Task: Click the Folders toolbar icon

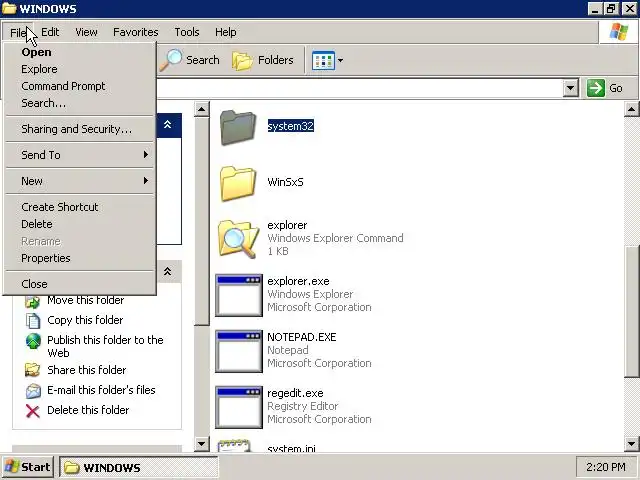Action: click(242, 60)
